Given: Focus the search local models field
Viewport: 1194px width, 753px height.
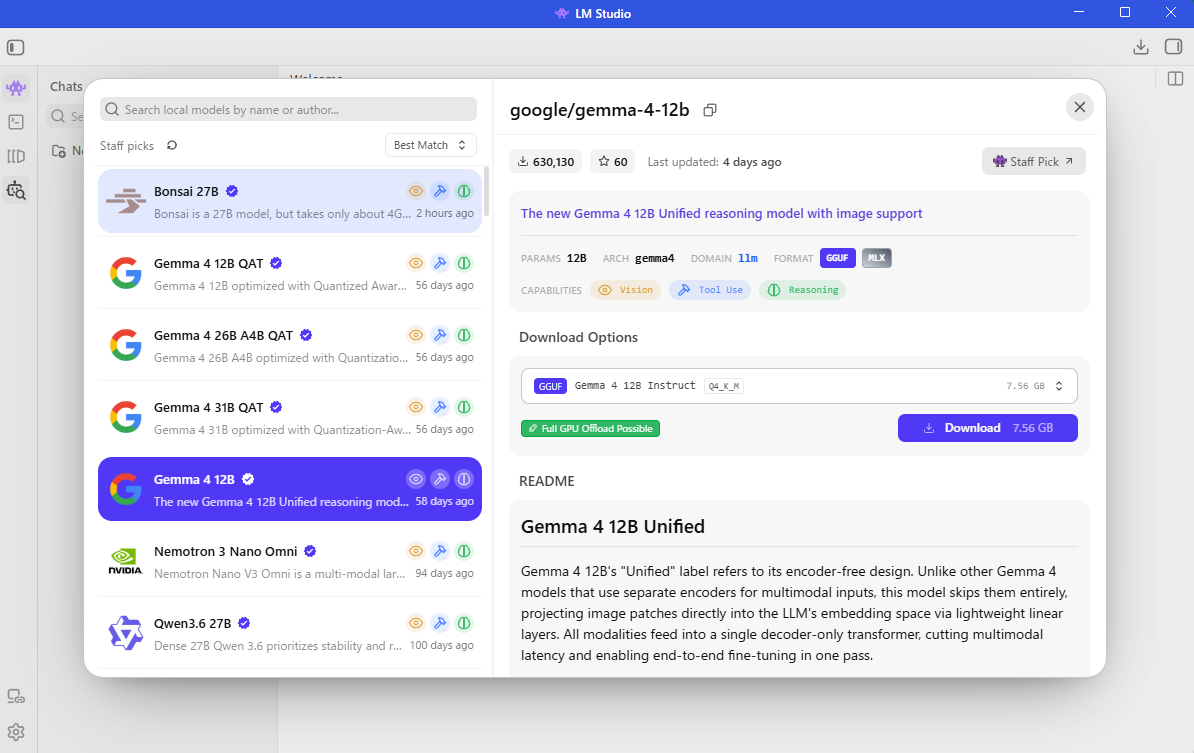Looking at the screenshot, I should (x=289, y=110).
